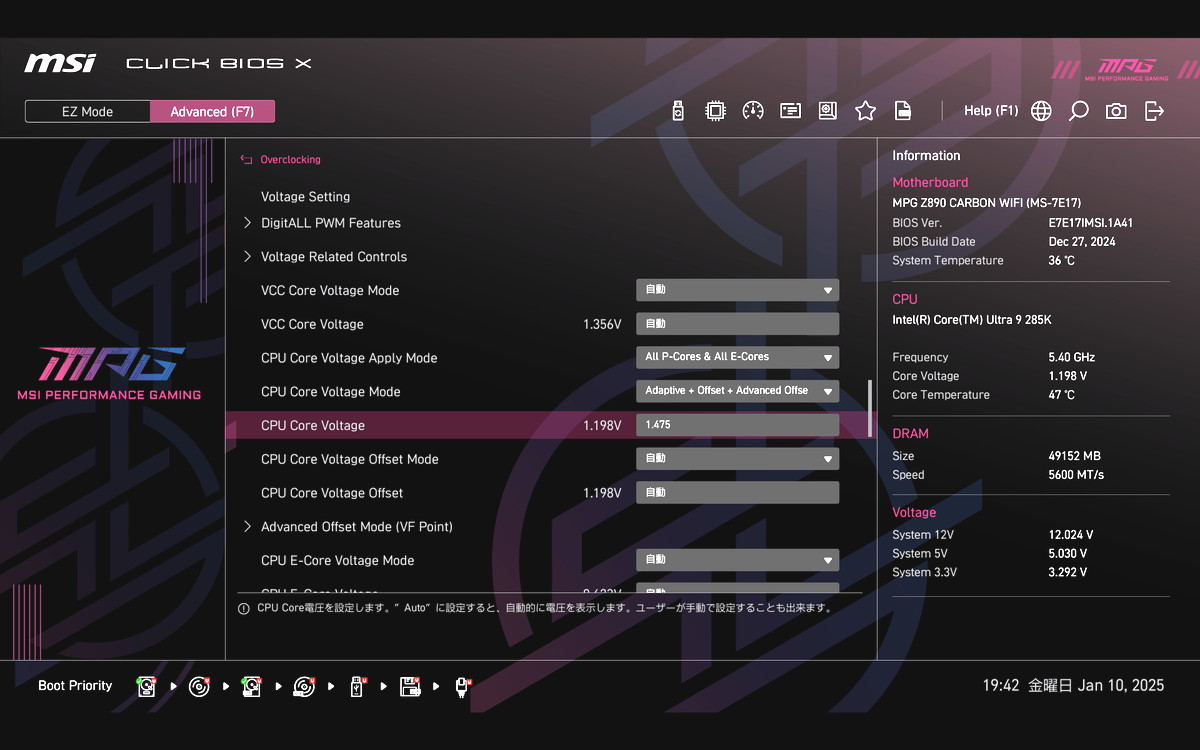Click the card-shaped profile icon in toolbar

click(791, 111)
